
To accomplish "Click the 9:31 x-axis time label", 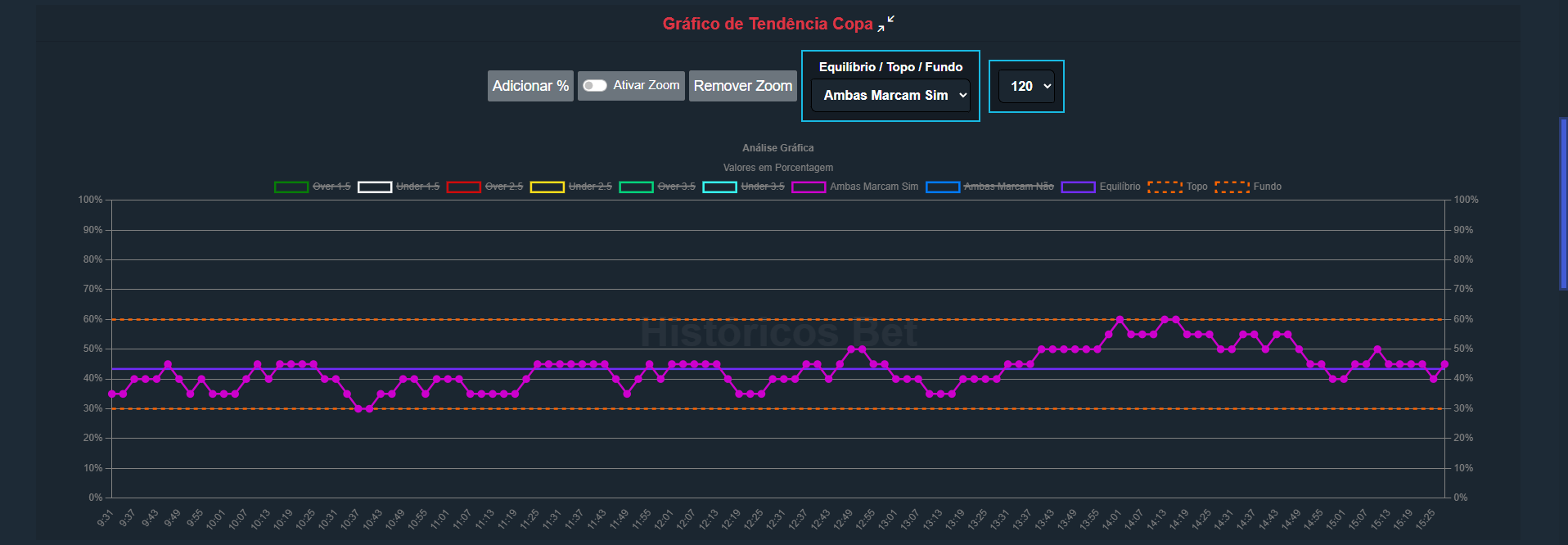I will [x=106, y=517].
